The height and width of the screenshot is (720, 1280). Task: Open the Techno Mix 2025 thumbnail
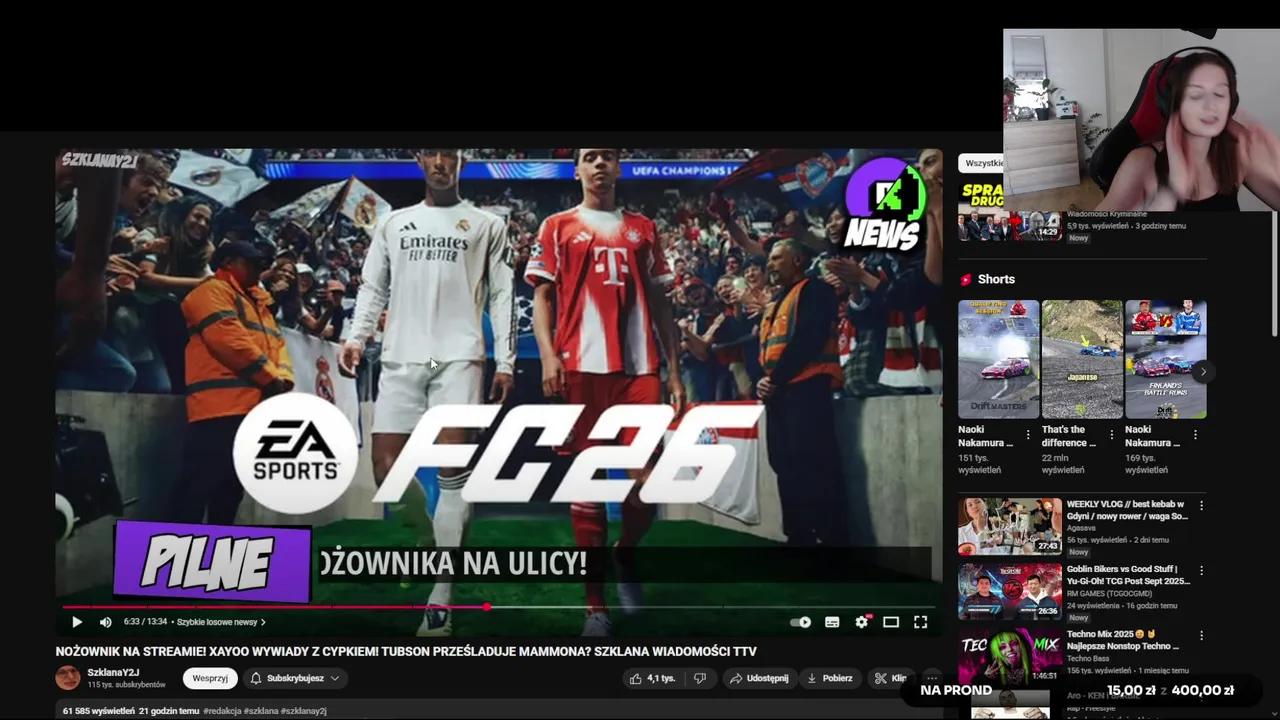pyautogui.click(x=1010, y=656)
